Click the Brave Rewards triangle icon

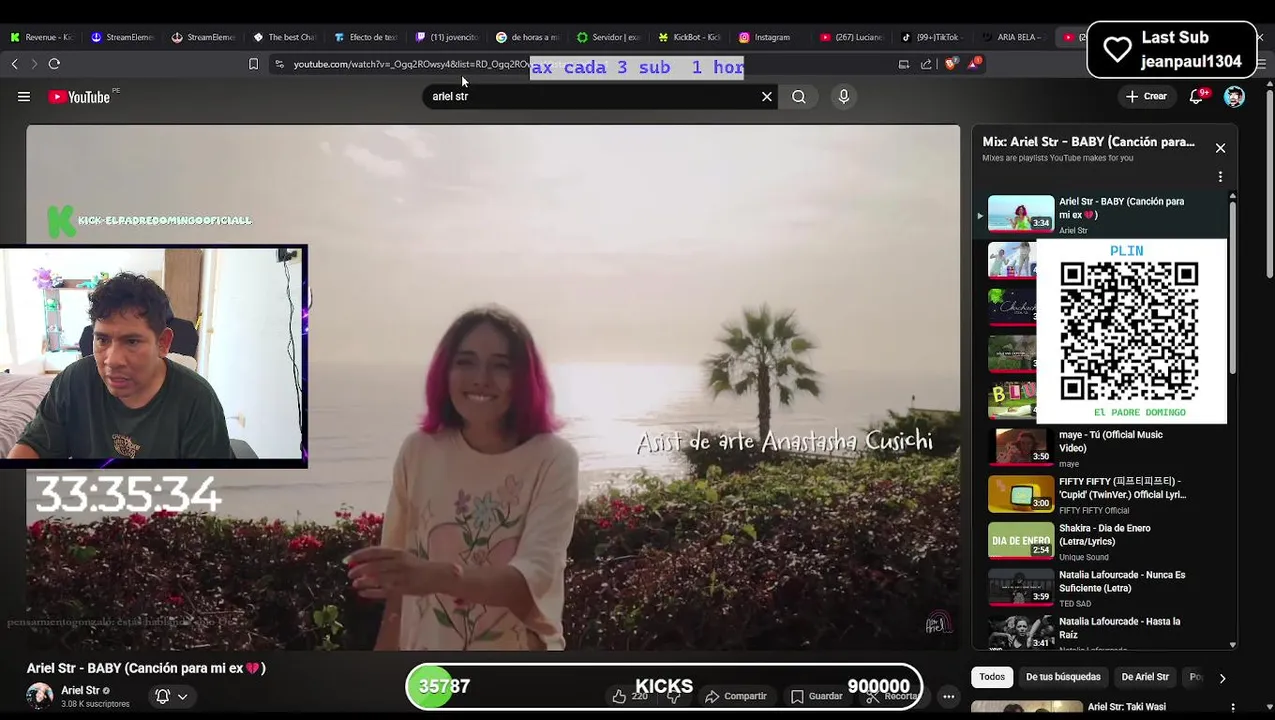coord(975,64)
